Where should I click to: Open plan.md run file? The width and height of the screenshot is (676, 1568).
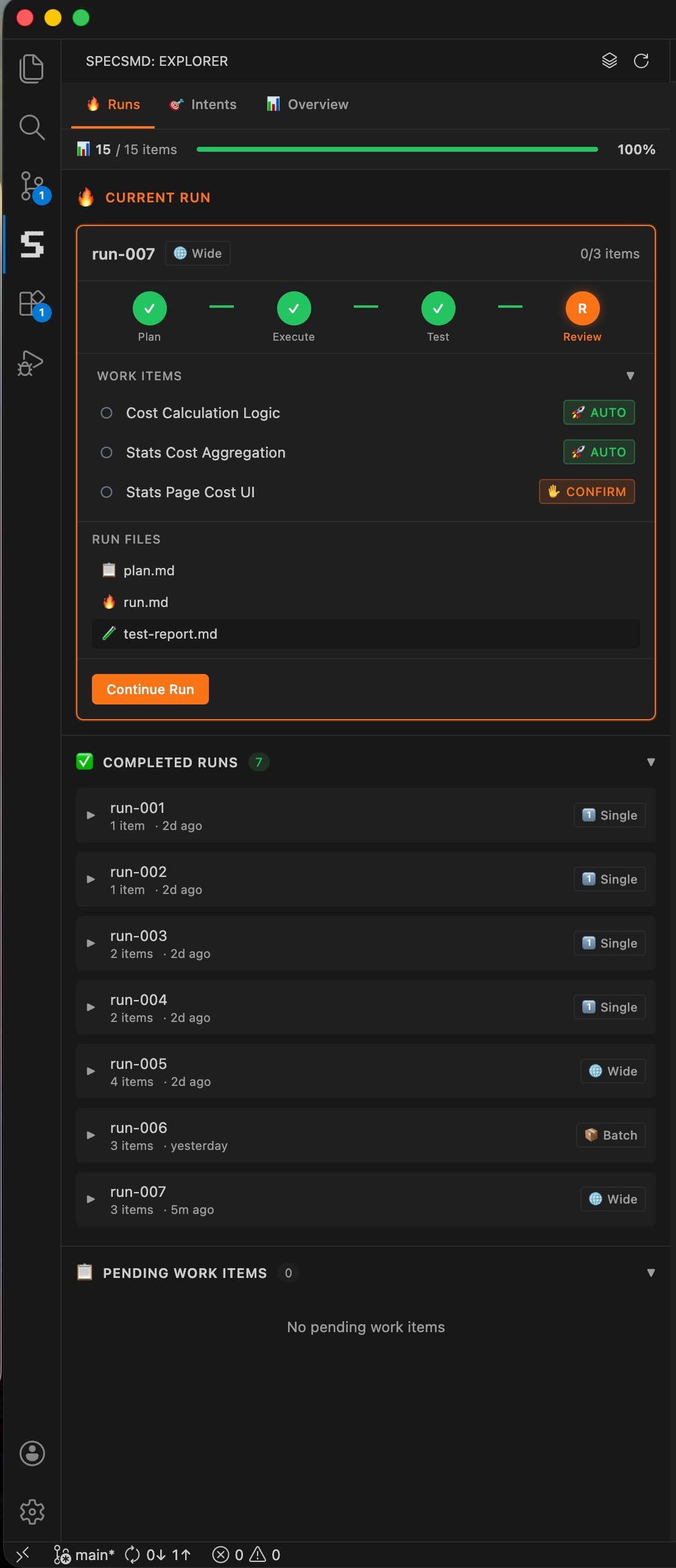tap(365, 570)
